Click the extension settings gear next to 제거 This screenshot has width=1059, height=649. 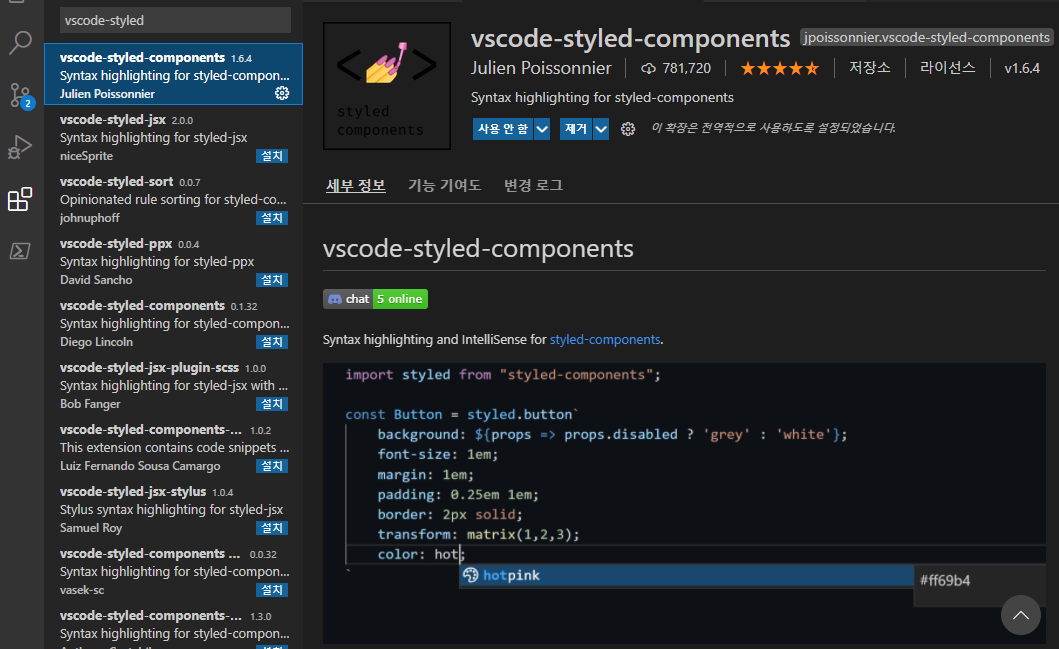tap(627, 128)
